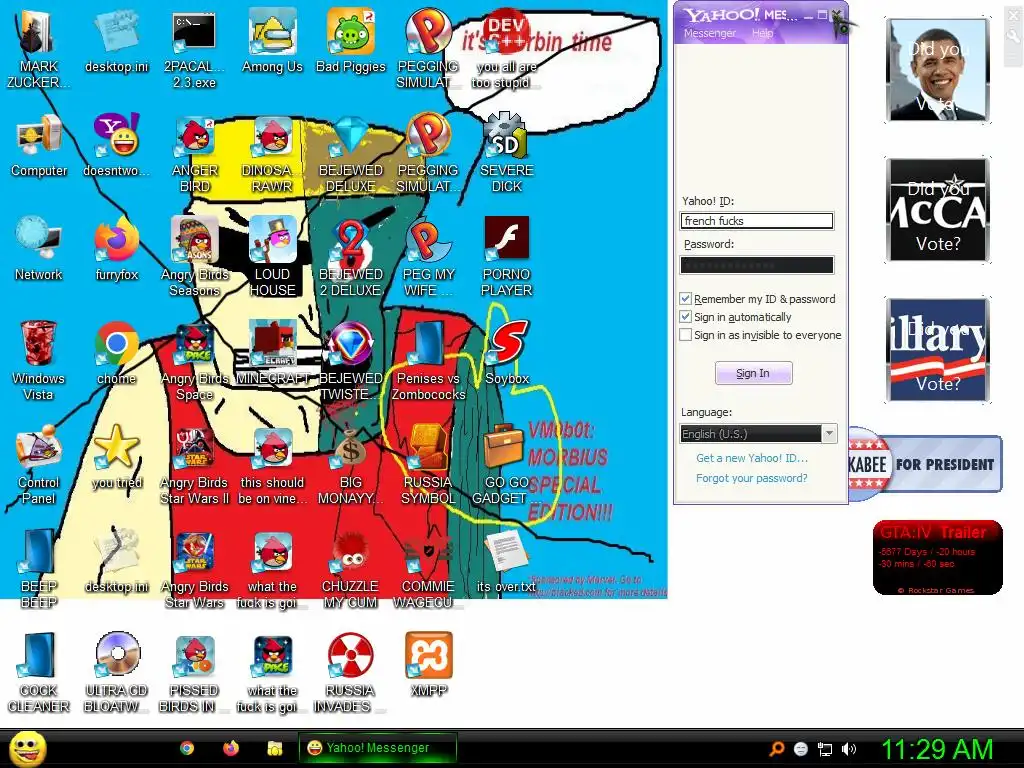
Task: Open the folder icon in taskbar quick launch
Action: [x=274, y=748]
